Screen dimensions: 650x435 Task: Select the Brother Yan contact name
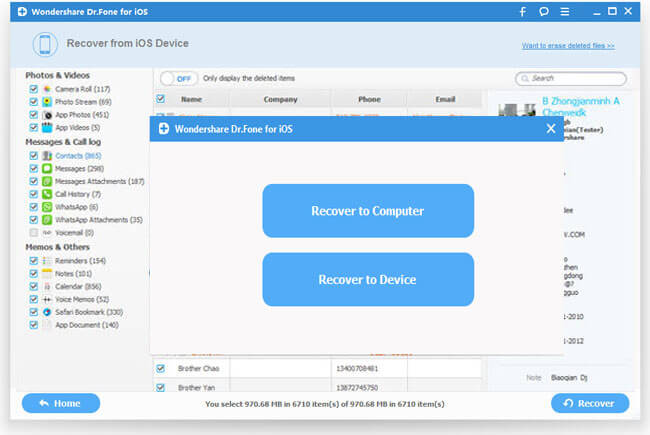[196, 388]
